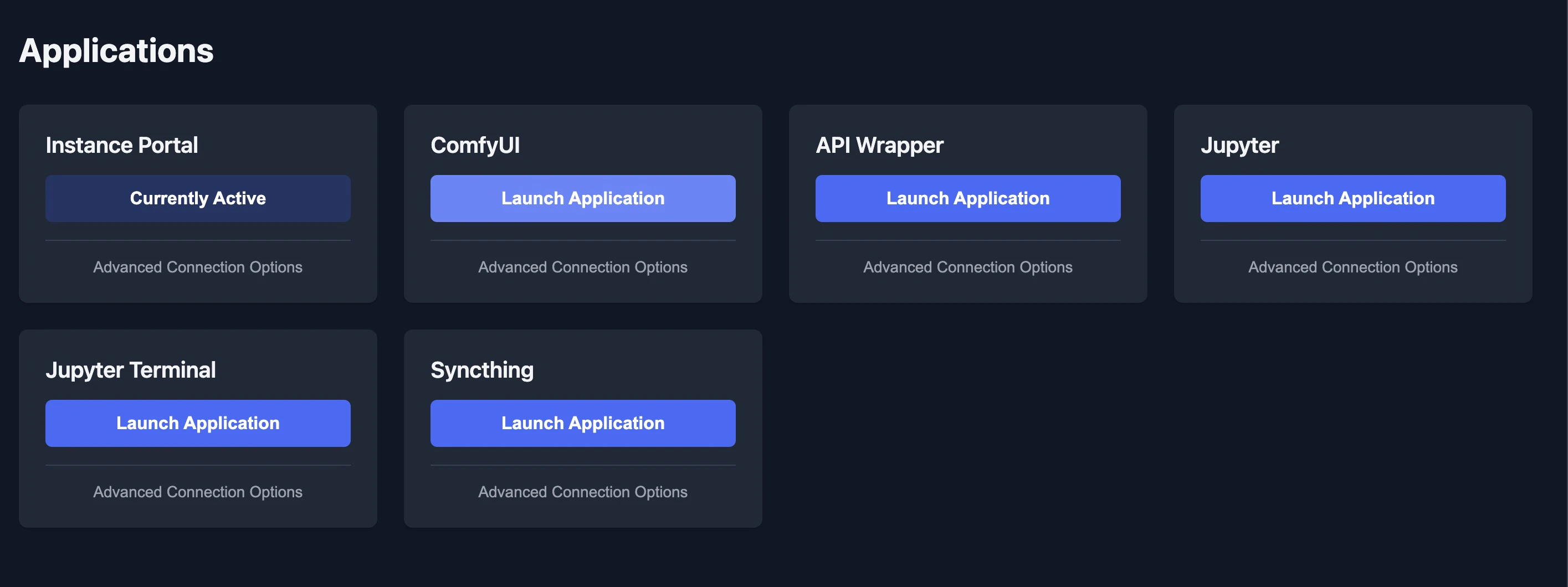Select the API Wrapper card title
Image resolution: width=1568 pixels, height=587 pixels.
pos(879,145)
